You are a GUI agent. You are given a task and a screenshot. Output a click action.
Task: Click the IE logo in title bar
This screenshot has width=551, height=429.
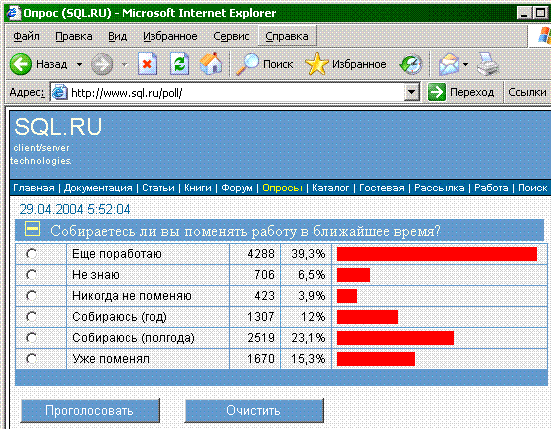[13, 13]
